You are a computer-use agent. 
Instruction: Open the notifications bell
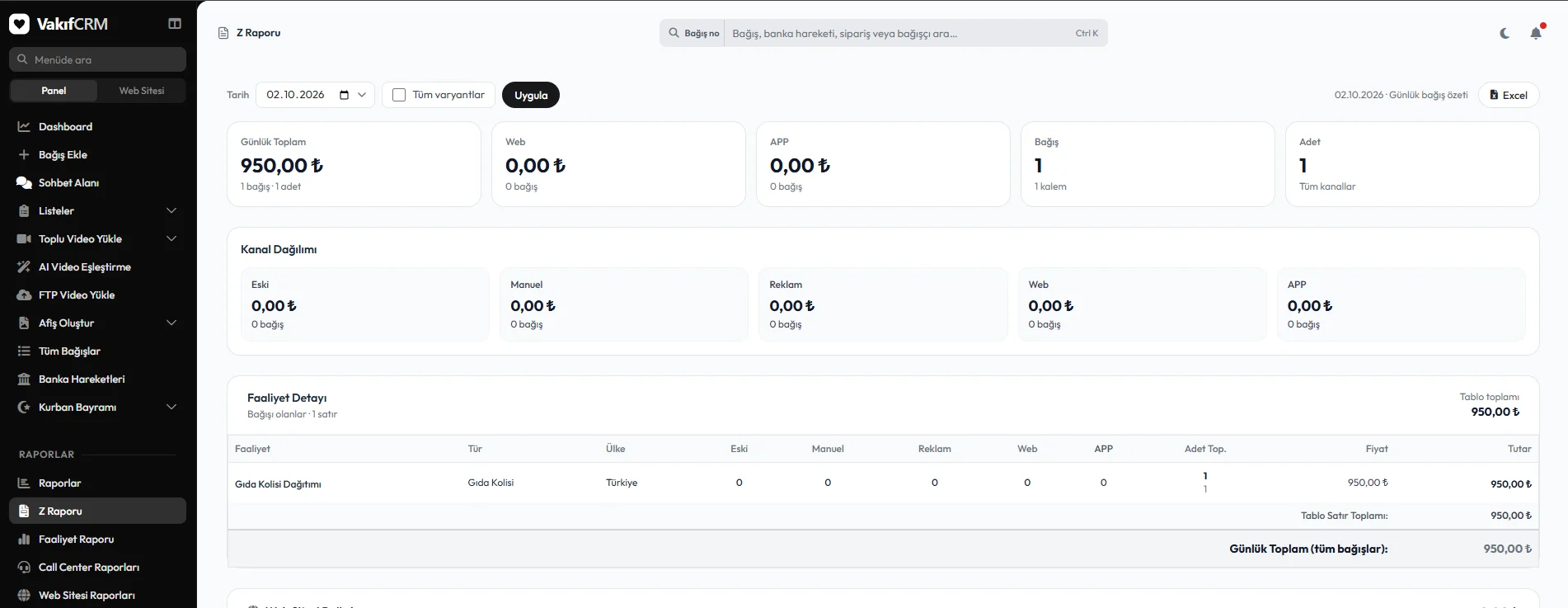click(x=1536, y=33)
